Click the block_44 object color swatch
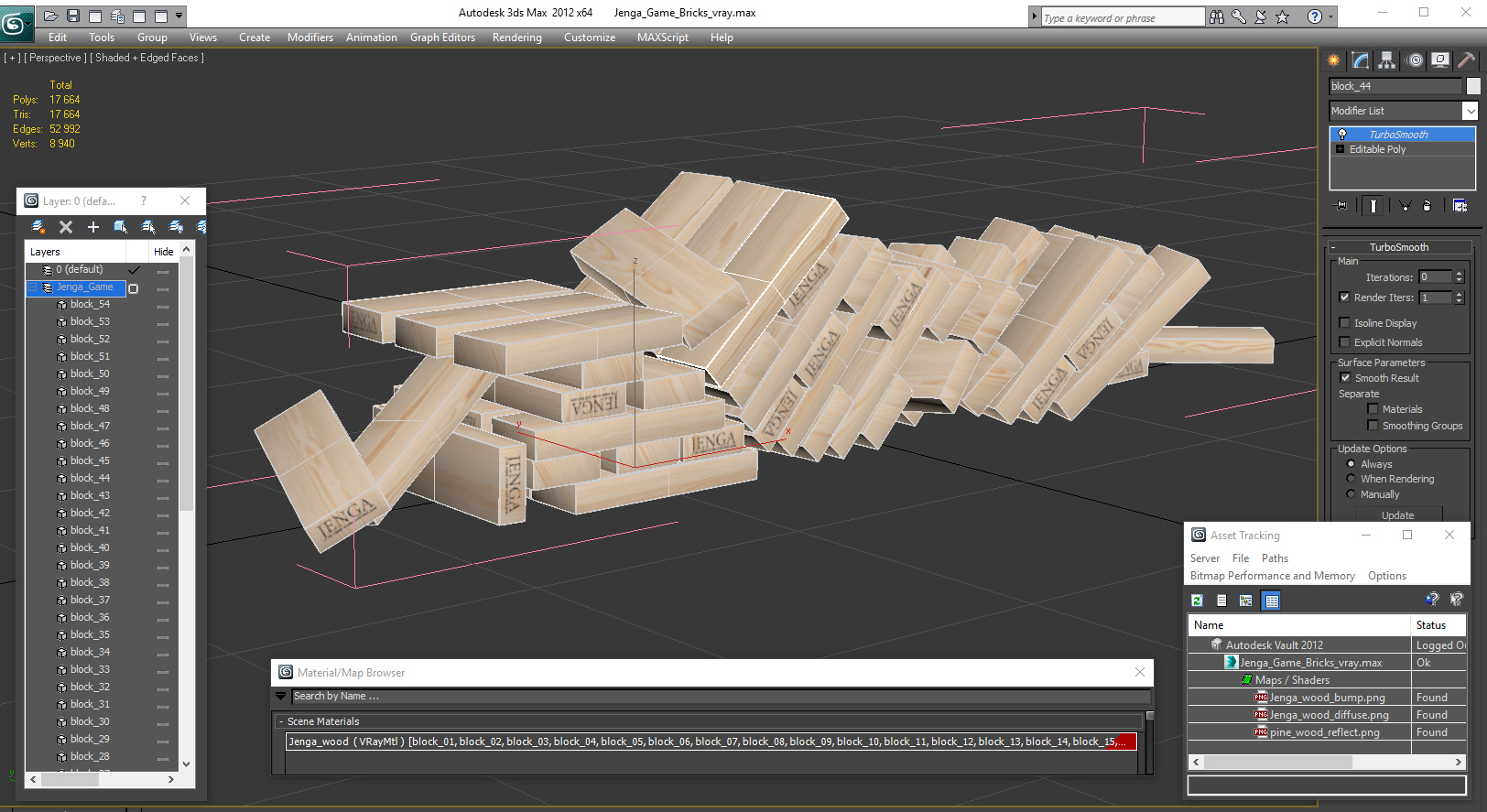The width and height of the screenshot is (1487, 812). click(1473, 86)
